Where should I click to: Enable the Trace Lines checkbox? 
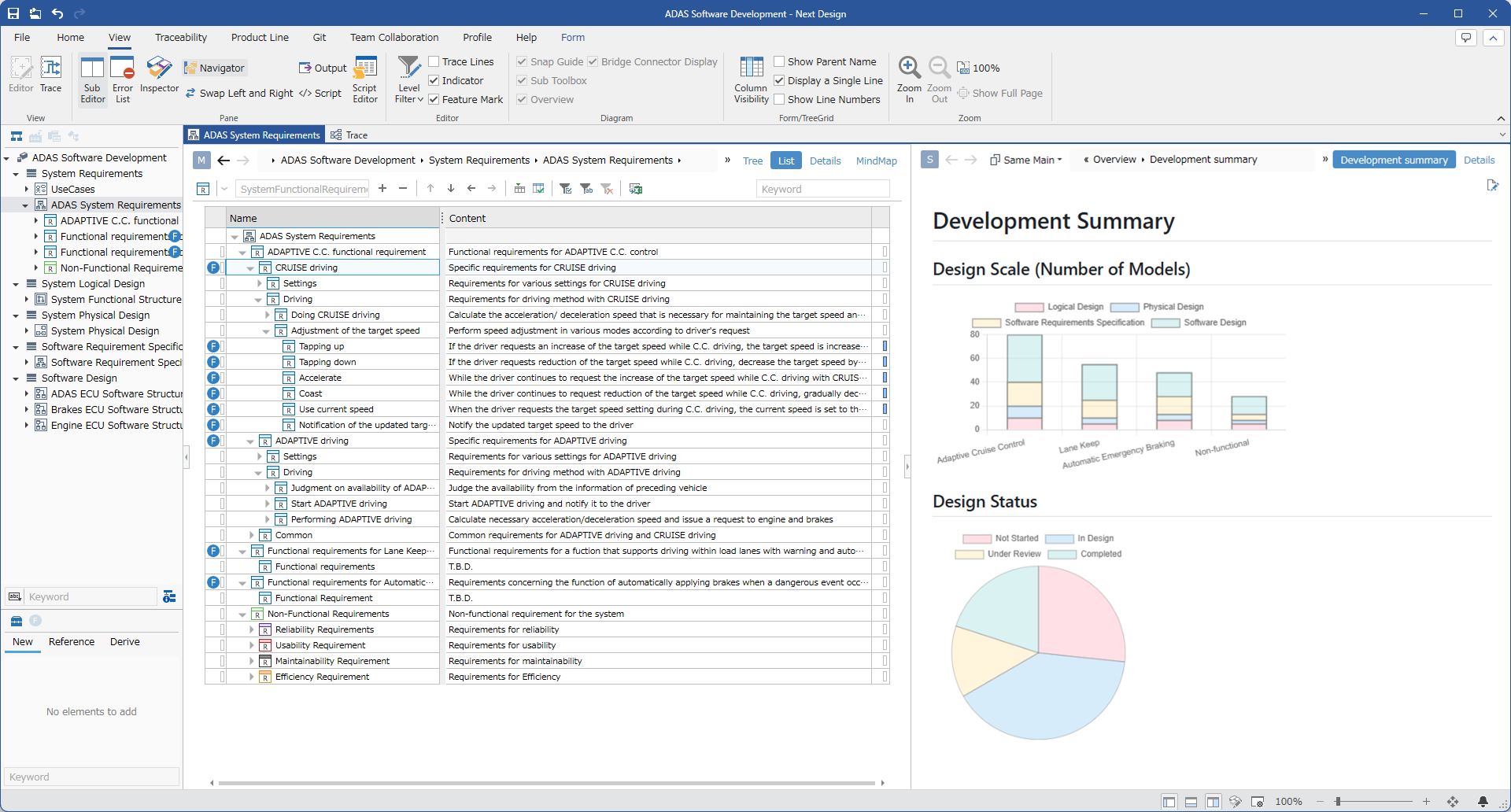click(434, 61)
